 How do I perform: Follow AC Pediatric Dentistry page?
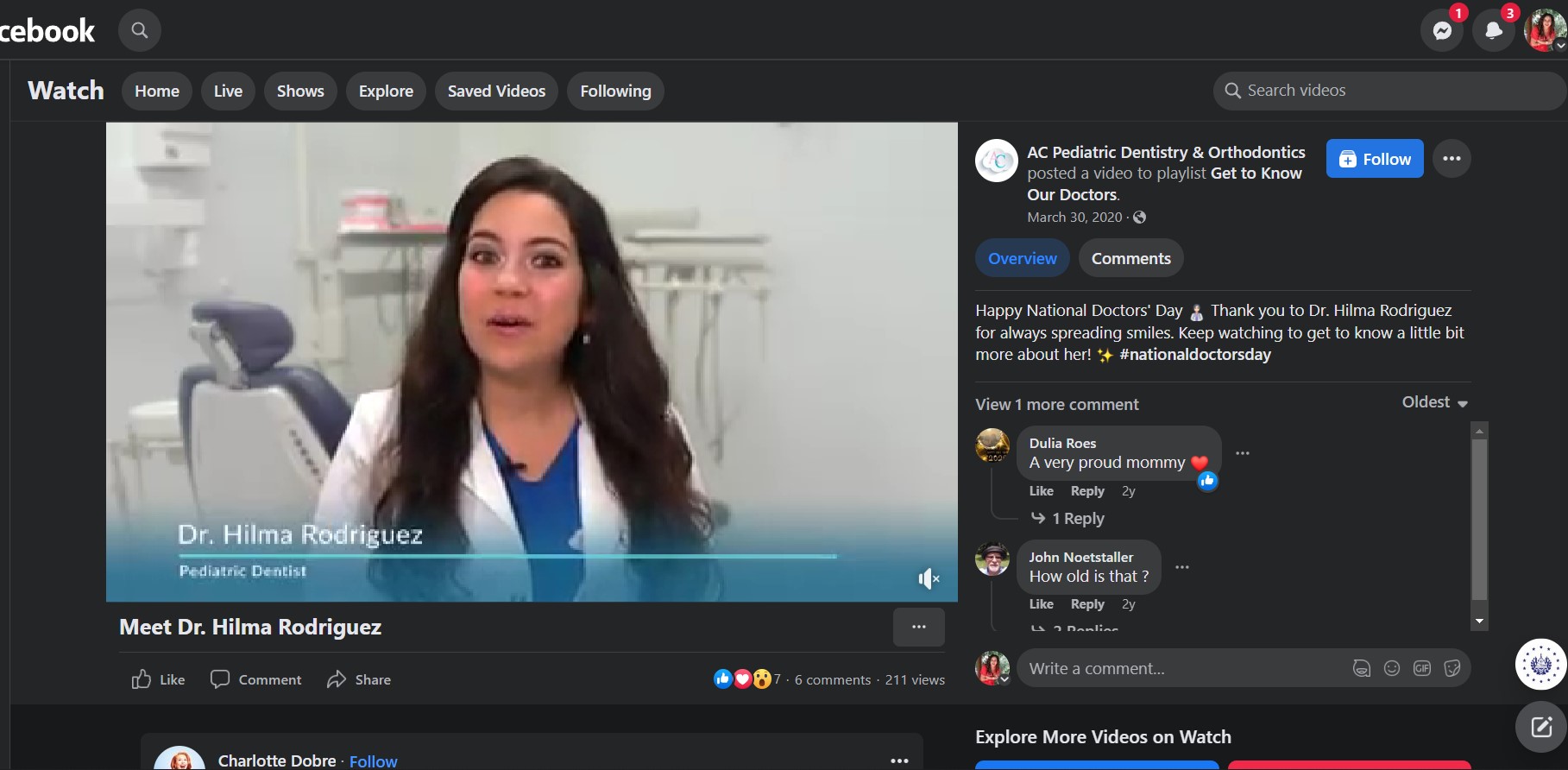(1374, 159)
